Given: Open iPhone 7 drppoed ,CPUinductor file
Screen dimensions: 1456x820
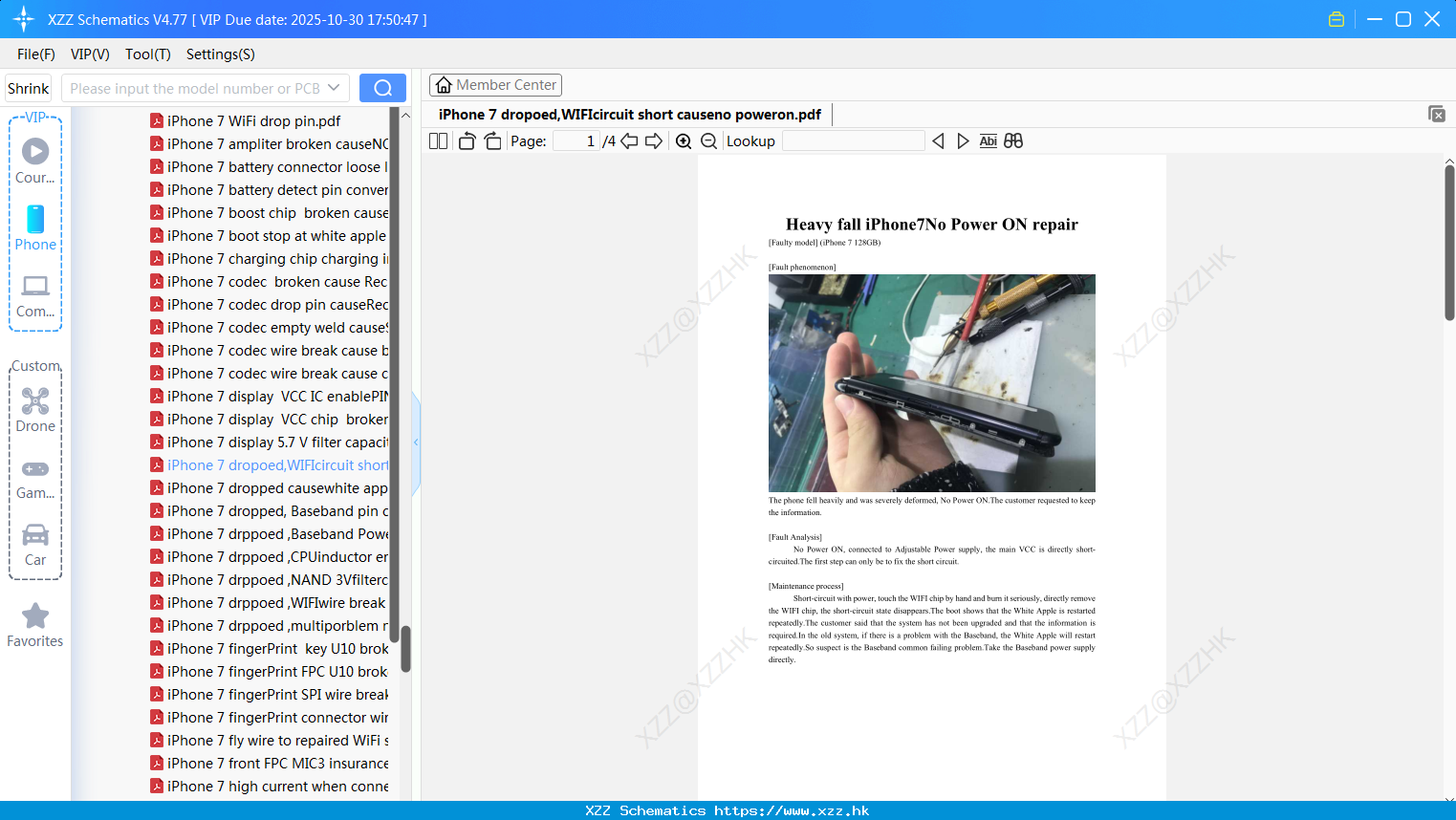Looking at the screenshot, I should pyautogui.click(x=269, y=556).
